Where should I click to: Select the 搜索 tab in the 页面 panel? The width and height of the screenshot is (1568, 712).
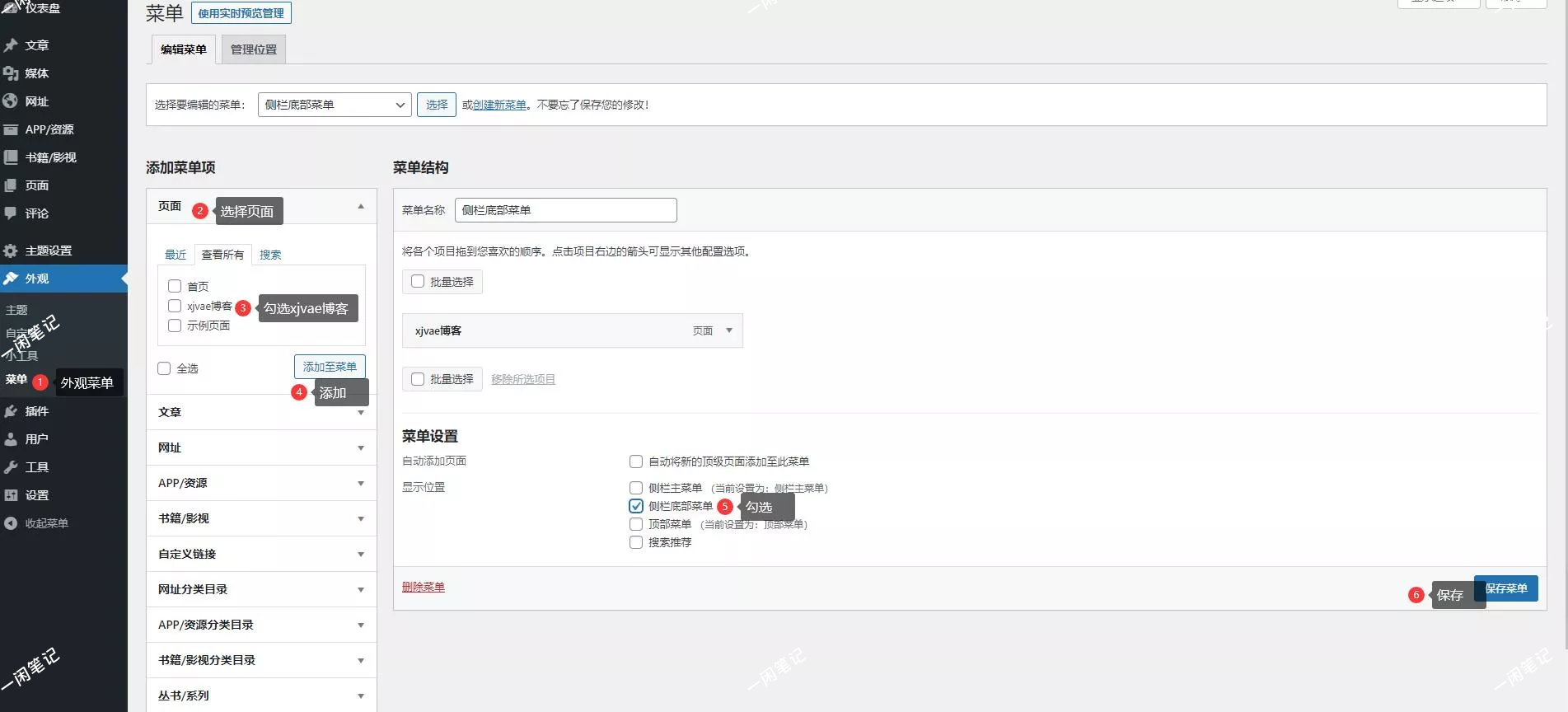tap(270, 255)
